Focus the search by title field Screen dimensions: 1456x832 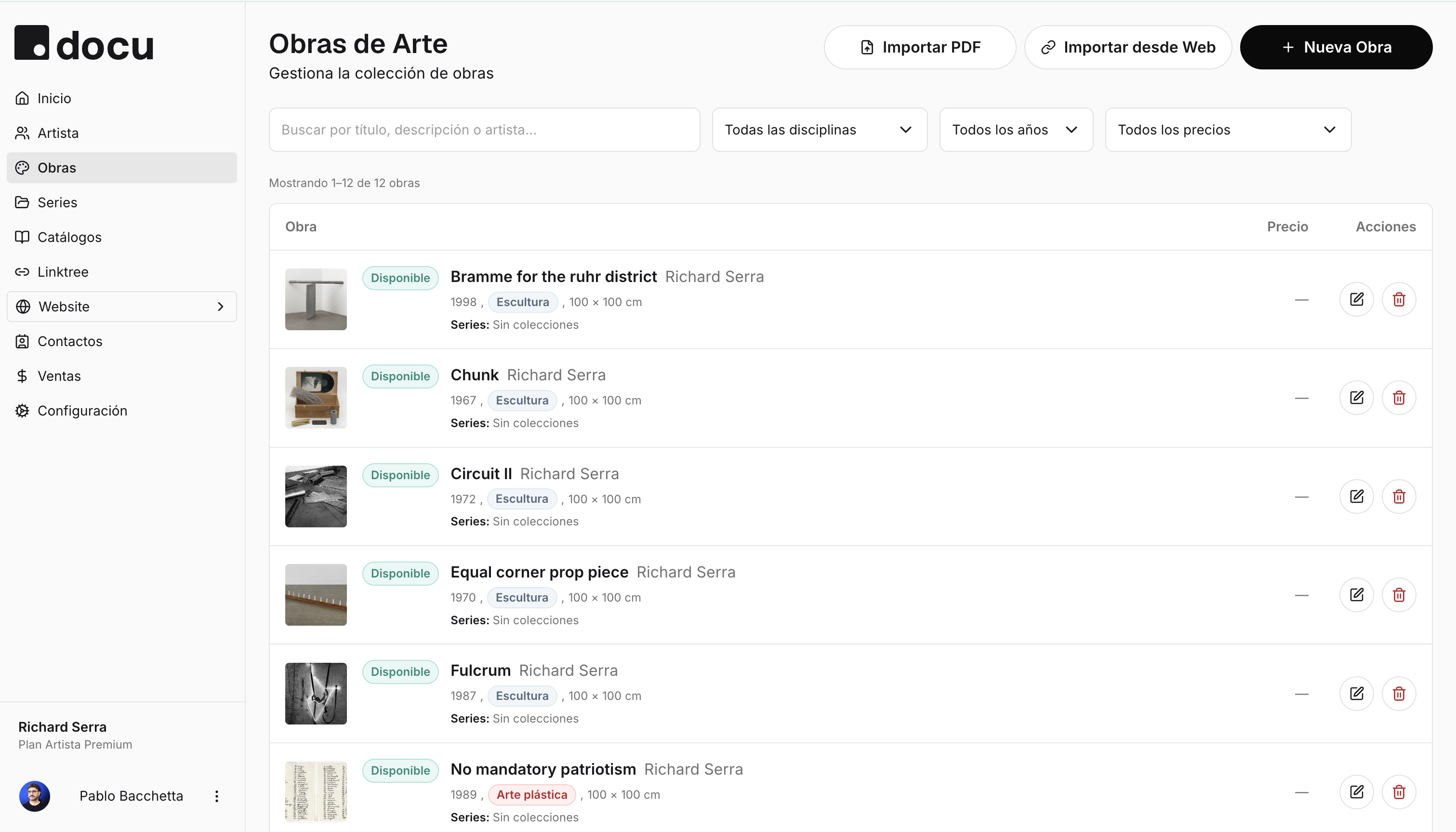pyautogui.click(x=484, y=130)
